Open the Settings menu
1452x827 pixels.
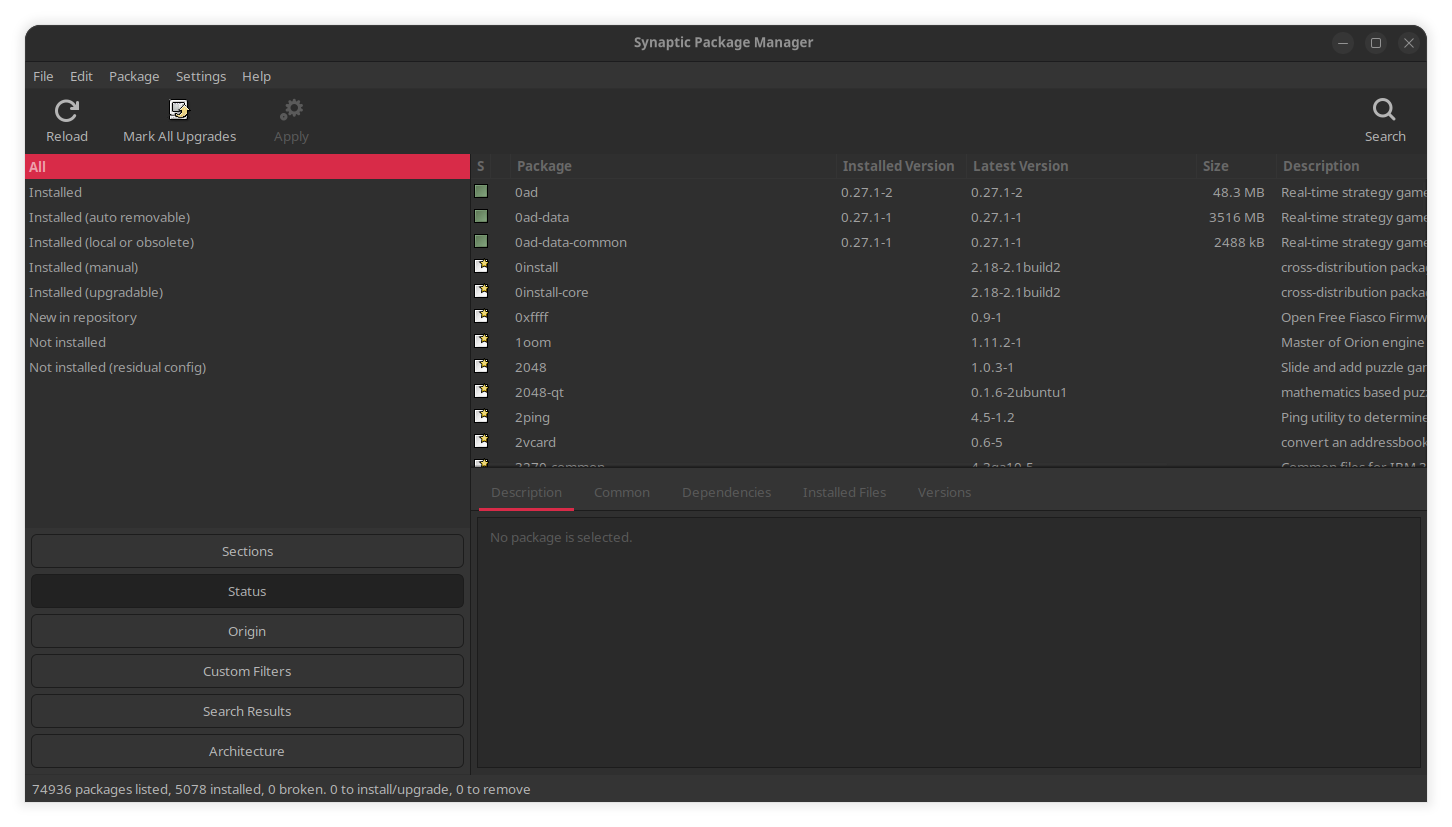pos(200,76)
